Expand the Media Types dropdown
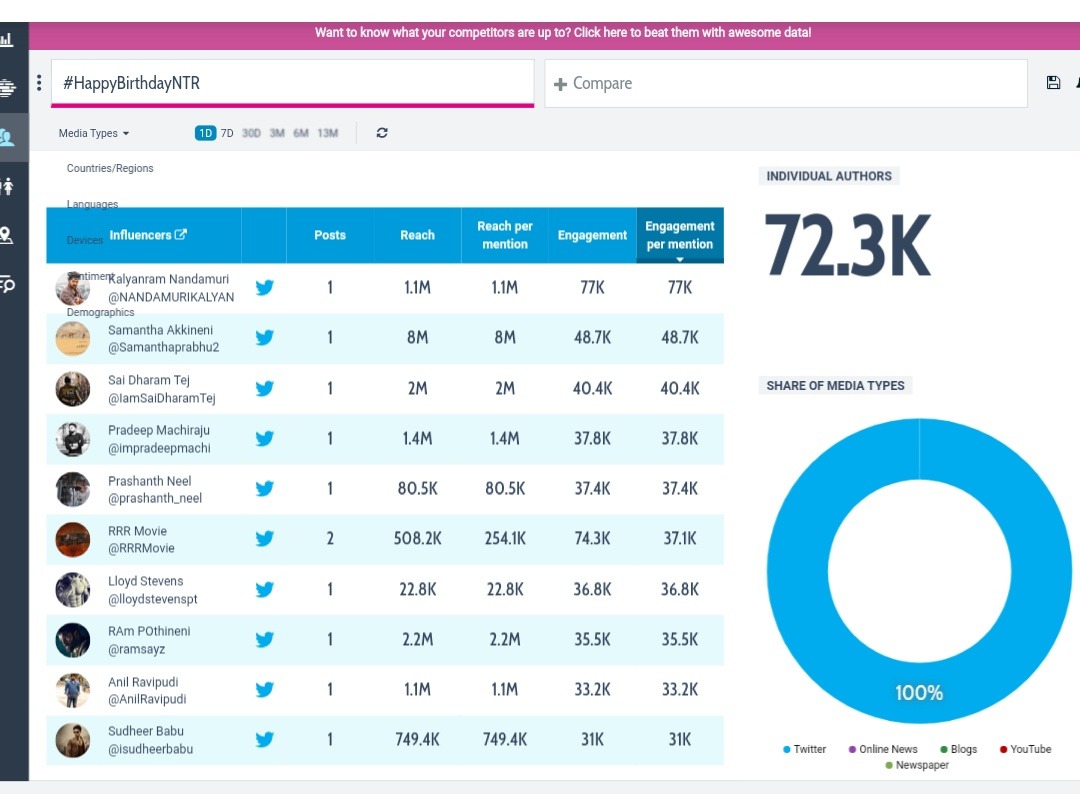 94,133
